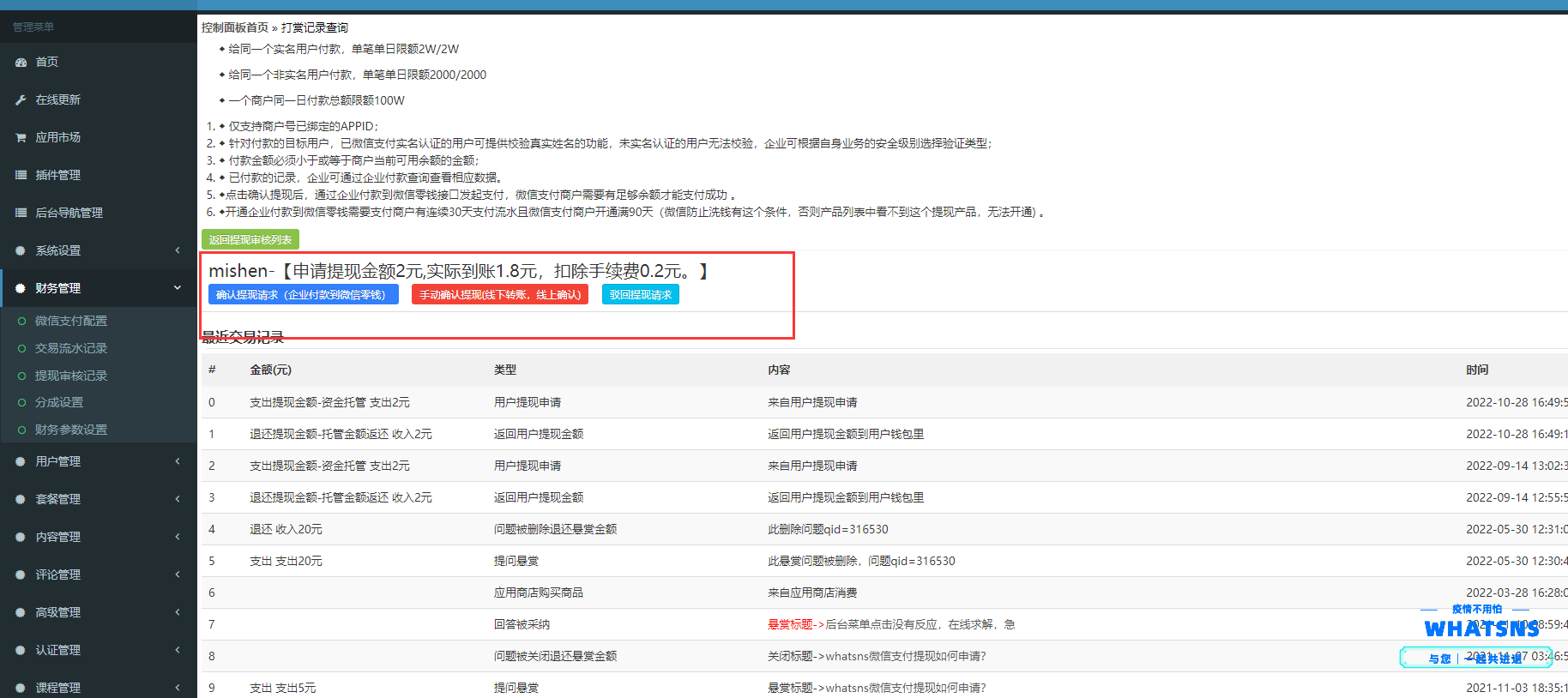The width and height of the screenshot is (1568, 698).
Task: Click the gear icon beside 内容管理
Action: tap(21, 537)
